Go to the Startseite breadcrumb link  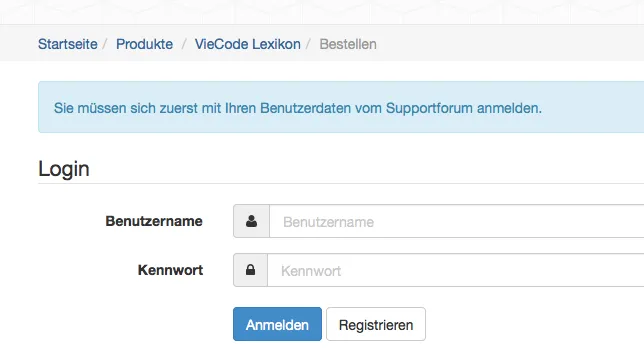click(68, 44)
